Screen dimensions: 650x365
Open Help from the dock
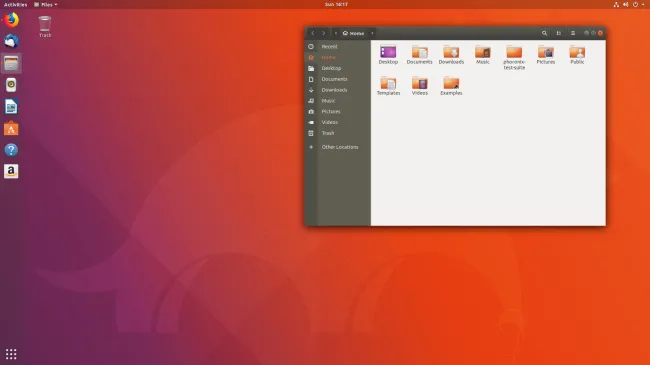(x=11, y=150)
